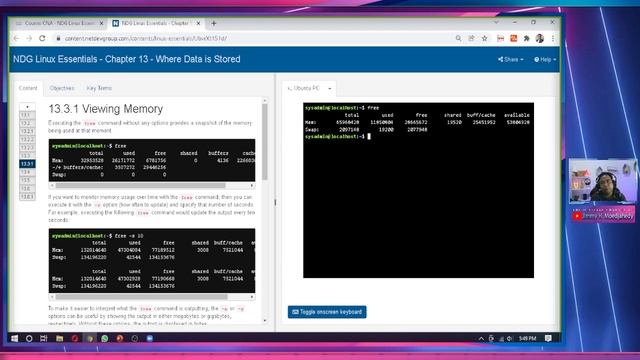The image size is (640, 360).
Task: Close the Course CNA browser tab
Action: point(102,23)
